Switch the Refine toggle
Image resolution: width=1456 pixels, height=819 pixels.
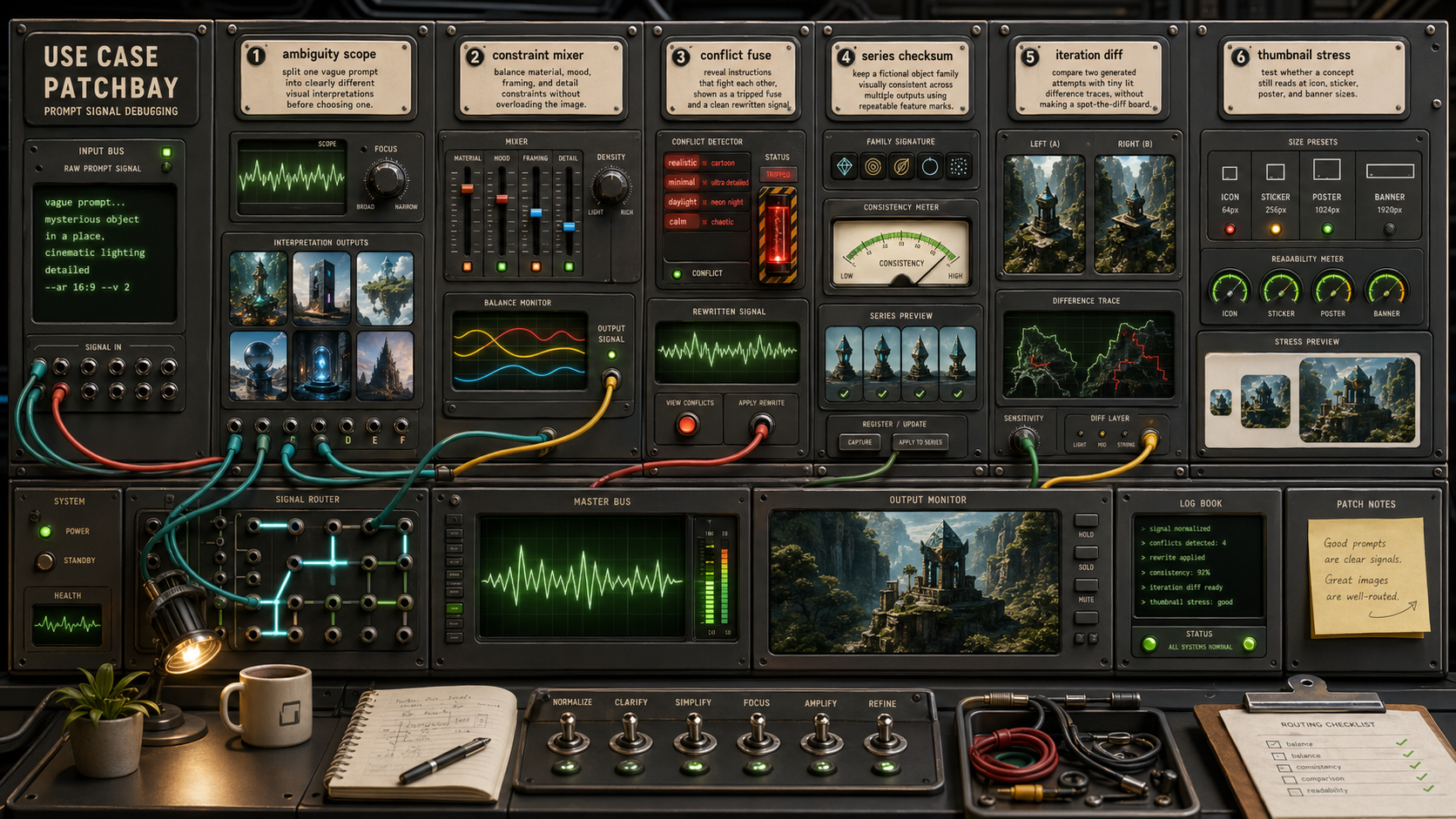point(884,729)
